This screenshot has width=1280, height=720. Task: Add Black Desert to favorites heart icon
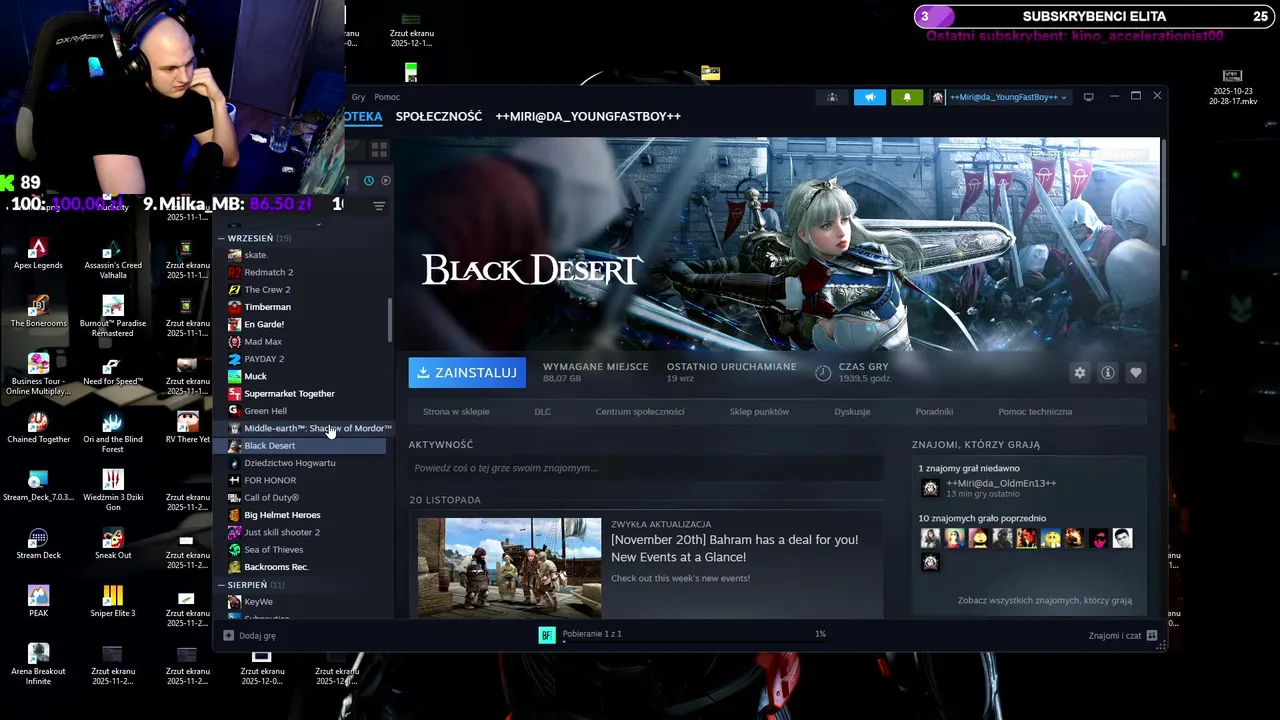point(1135,372)
